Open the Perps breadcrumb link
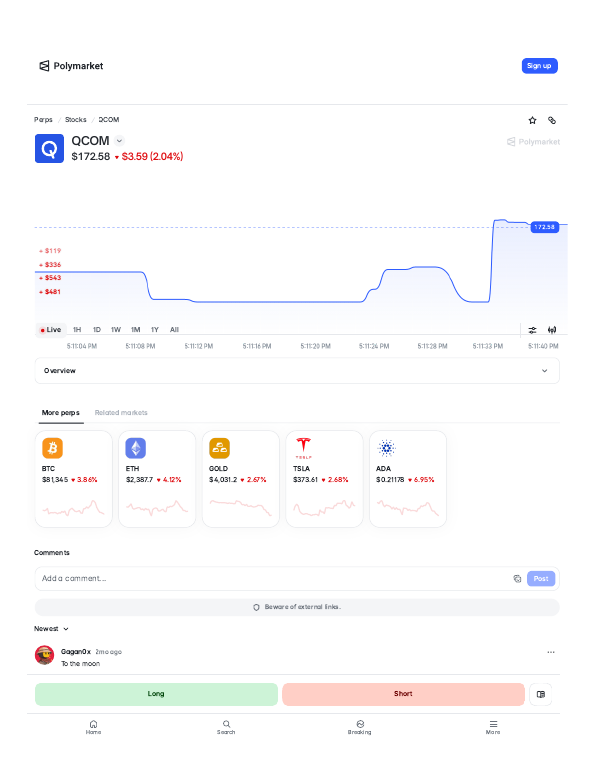This screenshot has height=770, width=595. pyautogui.click(x=43, y=120)
